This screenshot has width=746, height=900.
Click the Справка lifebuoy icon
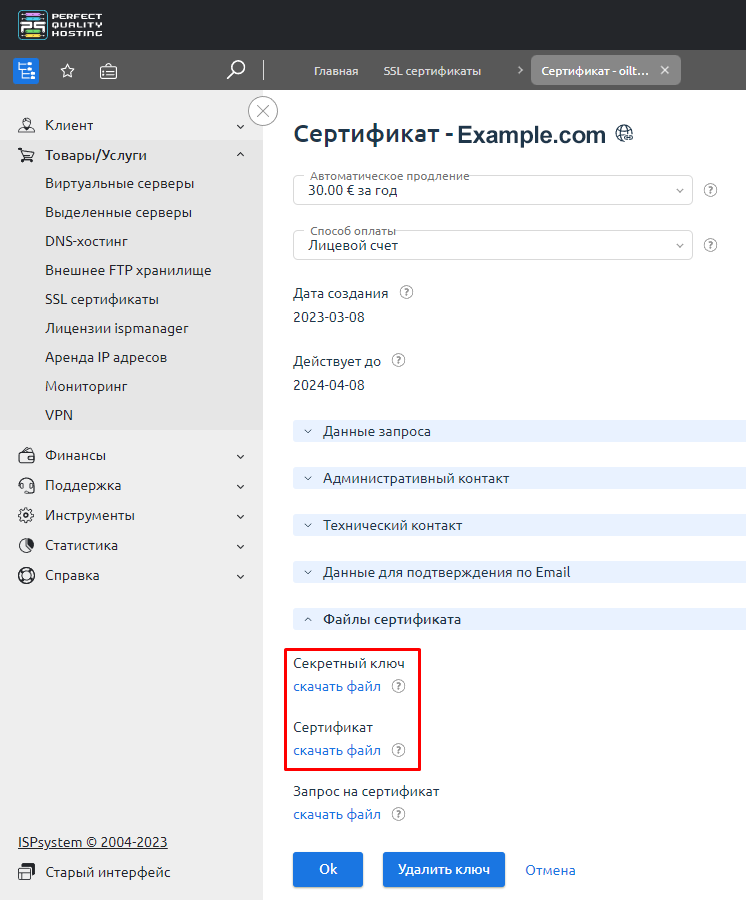point(26,575)
